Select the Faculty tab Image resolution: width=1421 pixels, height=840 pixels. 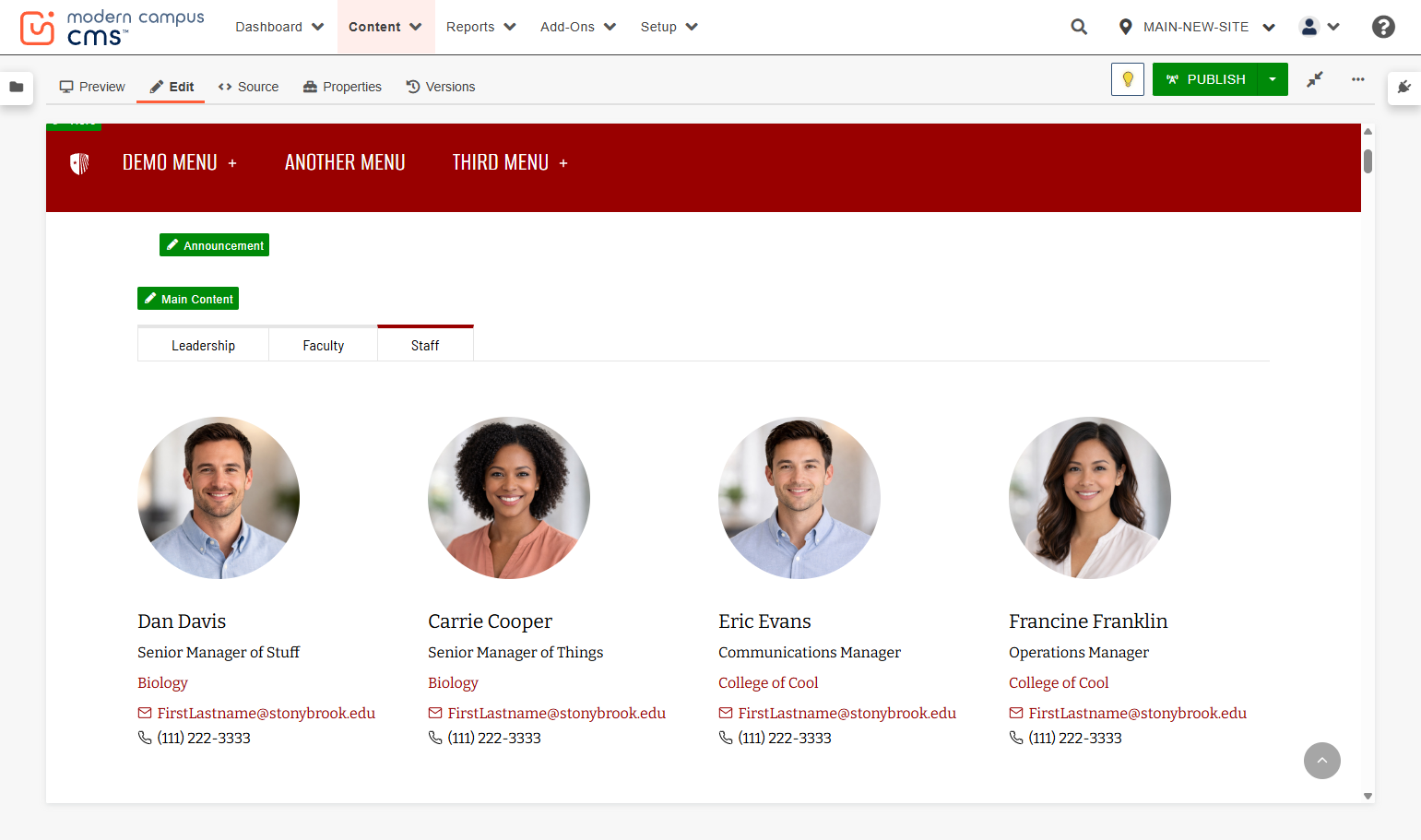(x=324, y=345)
